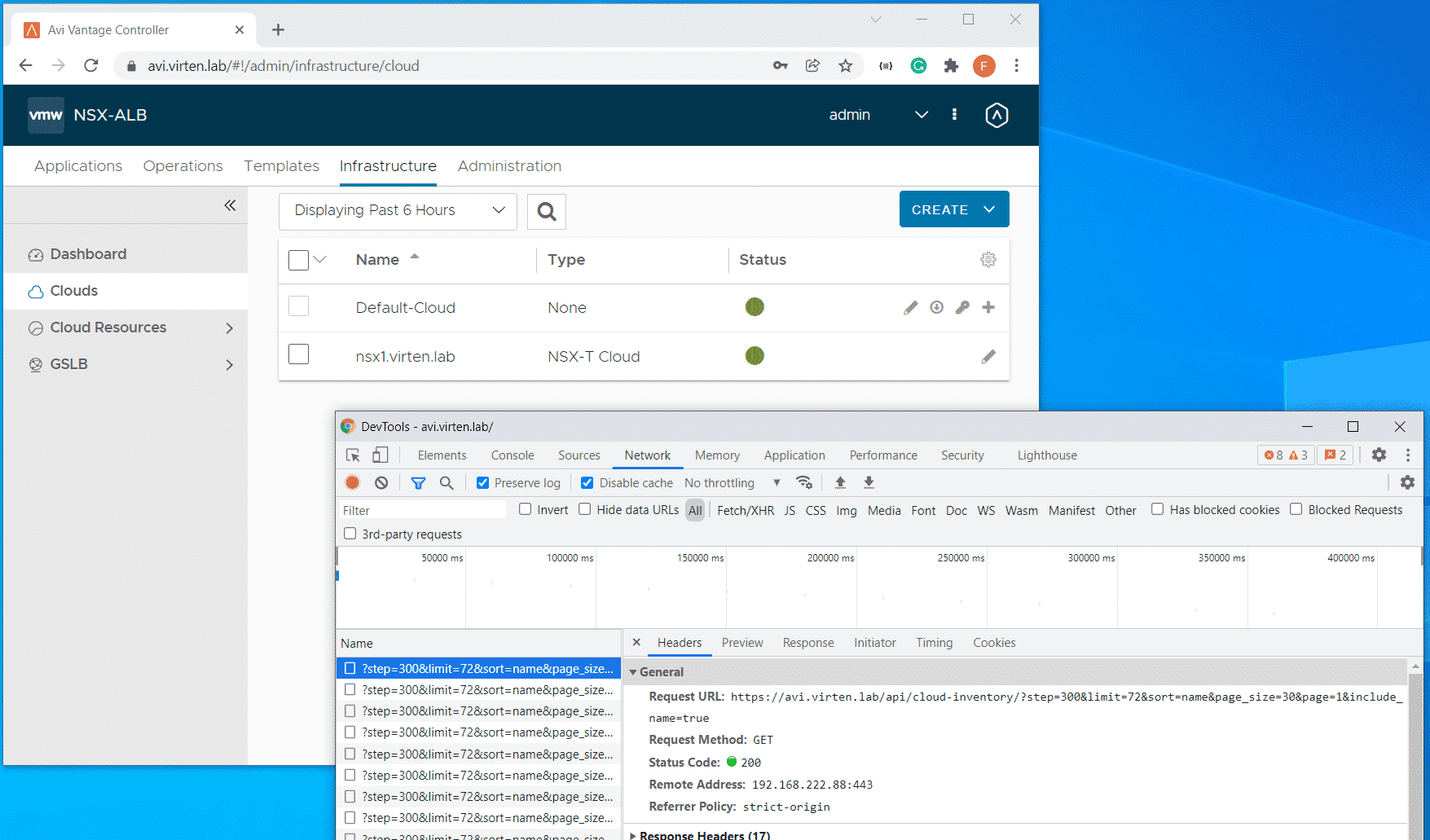
Task: Click the search magnifier in Clouds list
Action: click(x=547, y=211)
